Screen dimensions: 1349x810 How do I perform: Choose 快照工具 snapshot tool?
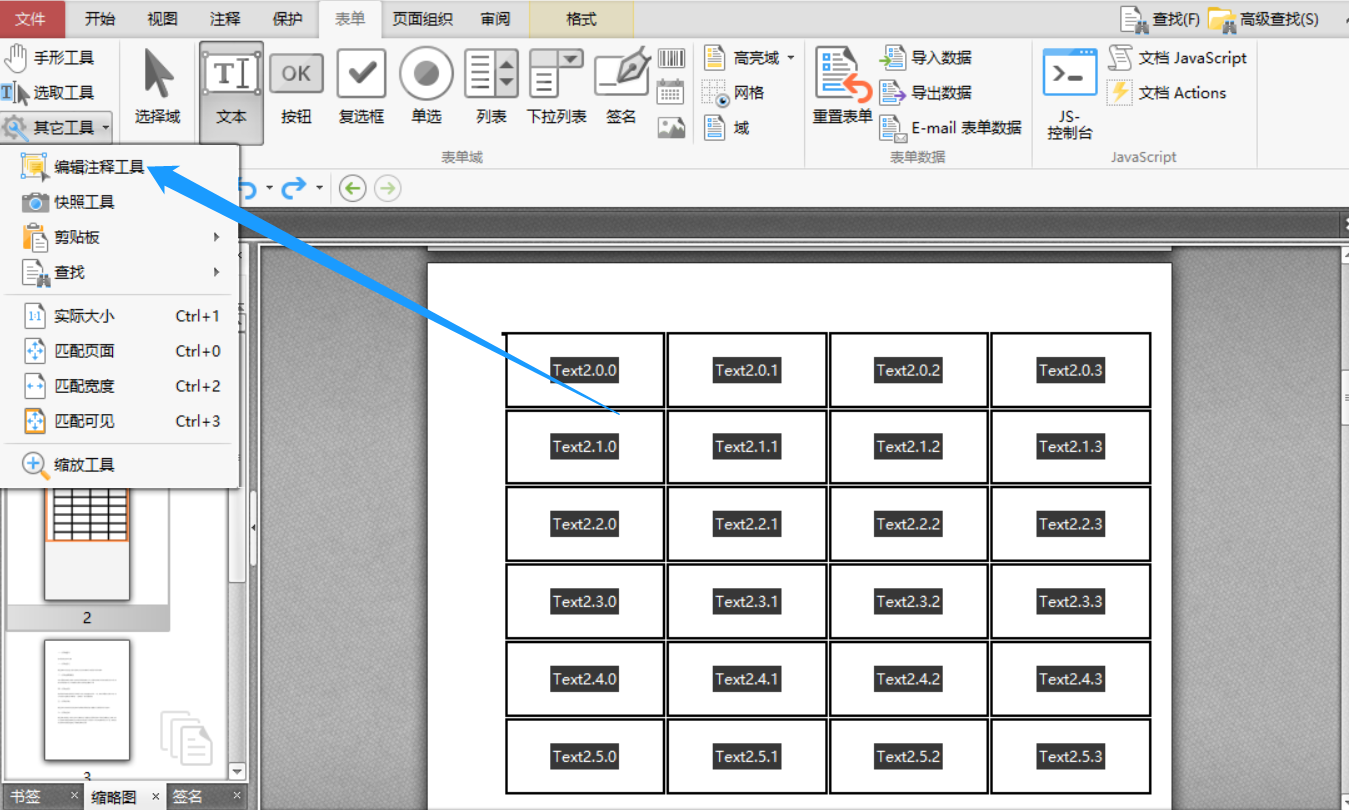[120, 202]
